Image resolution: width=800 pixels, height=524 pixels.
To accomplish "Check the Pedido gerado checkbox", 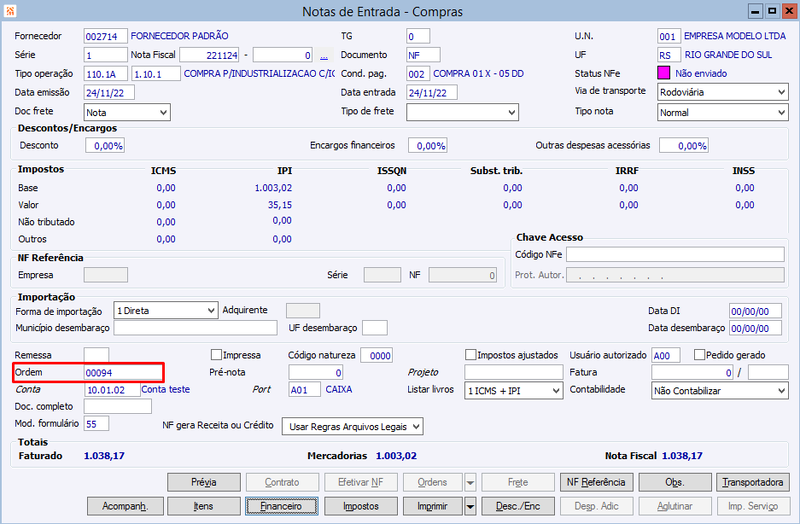I will pos(699,355).
